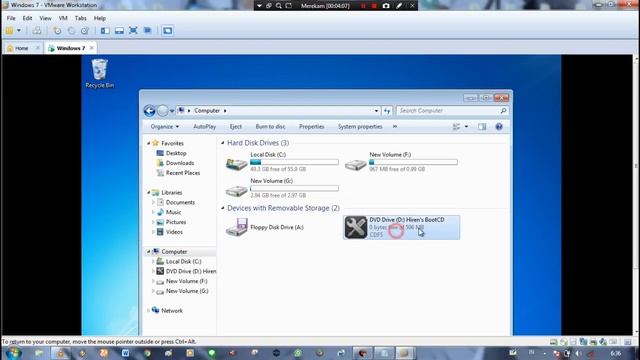Show more toolbar commands chevron
The image size is (640, 360).
tap(395, 127)
